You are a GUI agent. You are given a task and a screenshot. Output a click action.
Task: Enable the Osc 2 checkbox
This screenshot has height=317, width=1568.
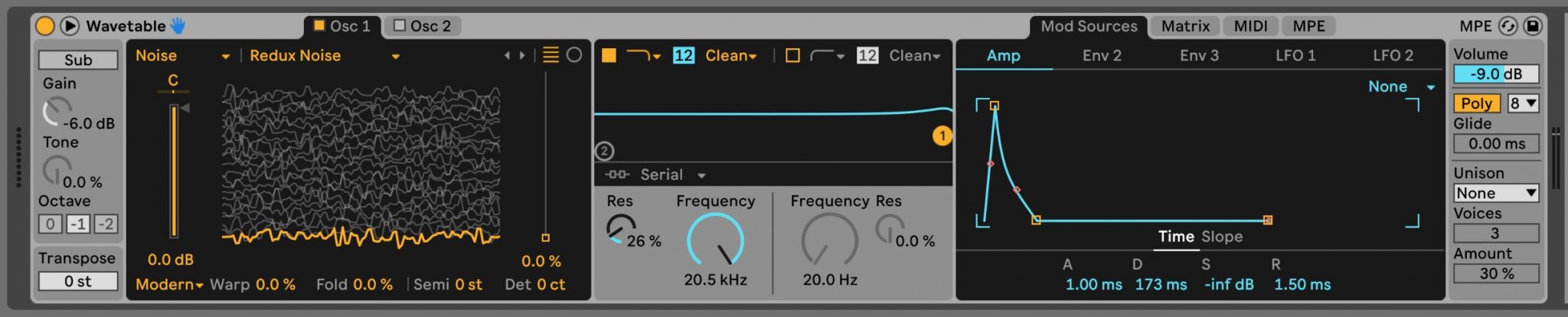[399, 25]
